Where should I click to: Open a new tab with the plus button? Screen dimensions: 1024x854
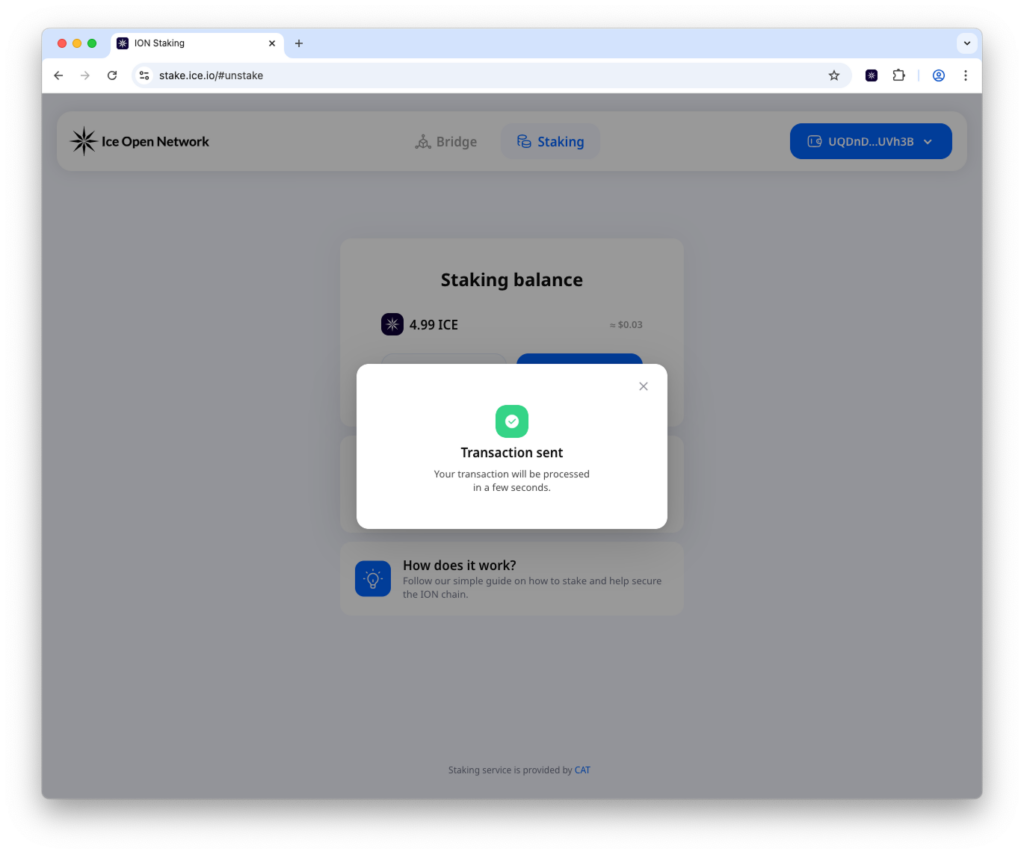point(298,43)
